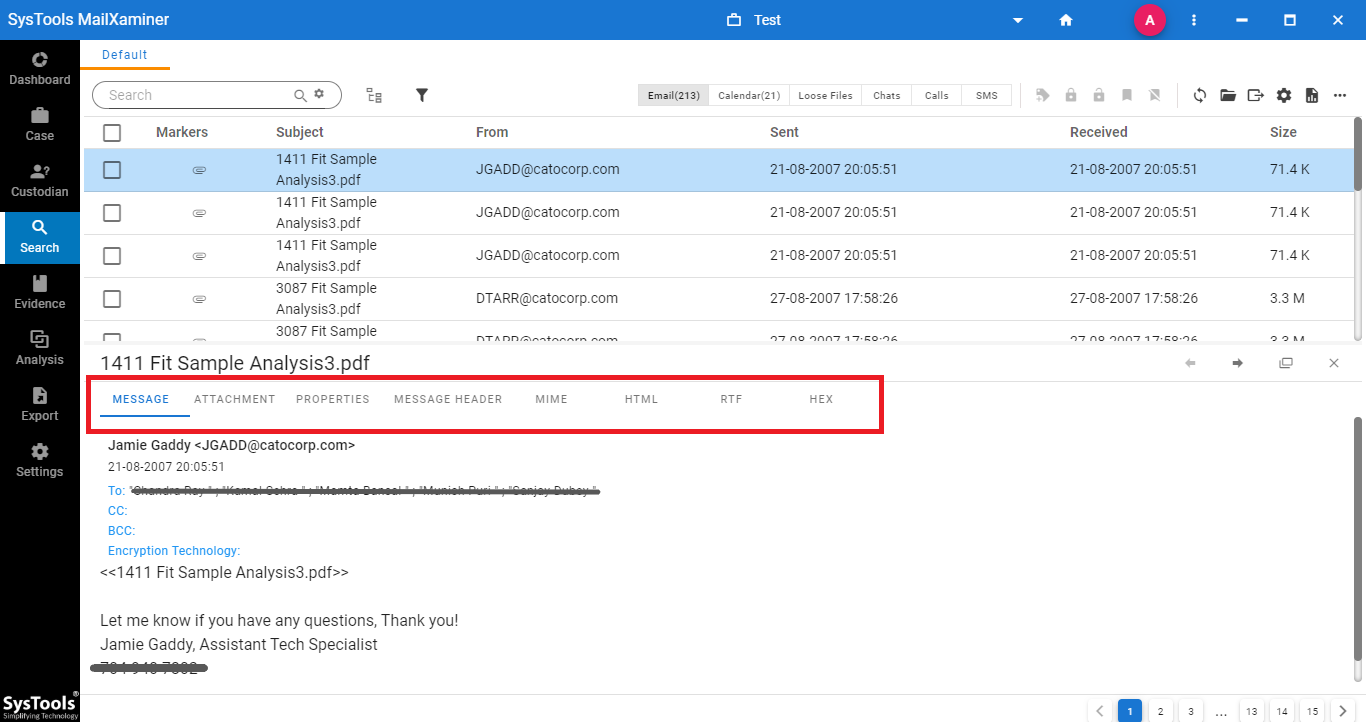1366x722 pixels.
Task: Check the highlighted first 1411 Fit Sample row
Action: [112, 170]
